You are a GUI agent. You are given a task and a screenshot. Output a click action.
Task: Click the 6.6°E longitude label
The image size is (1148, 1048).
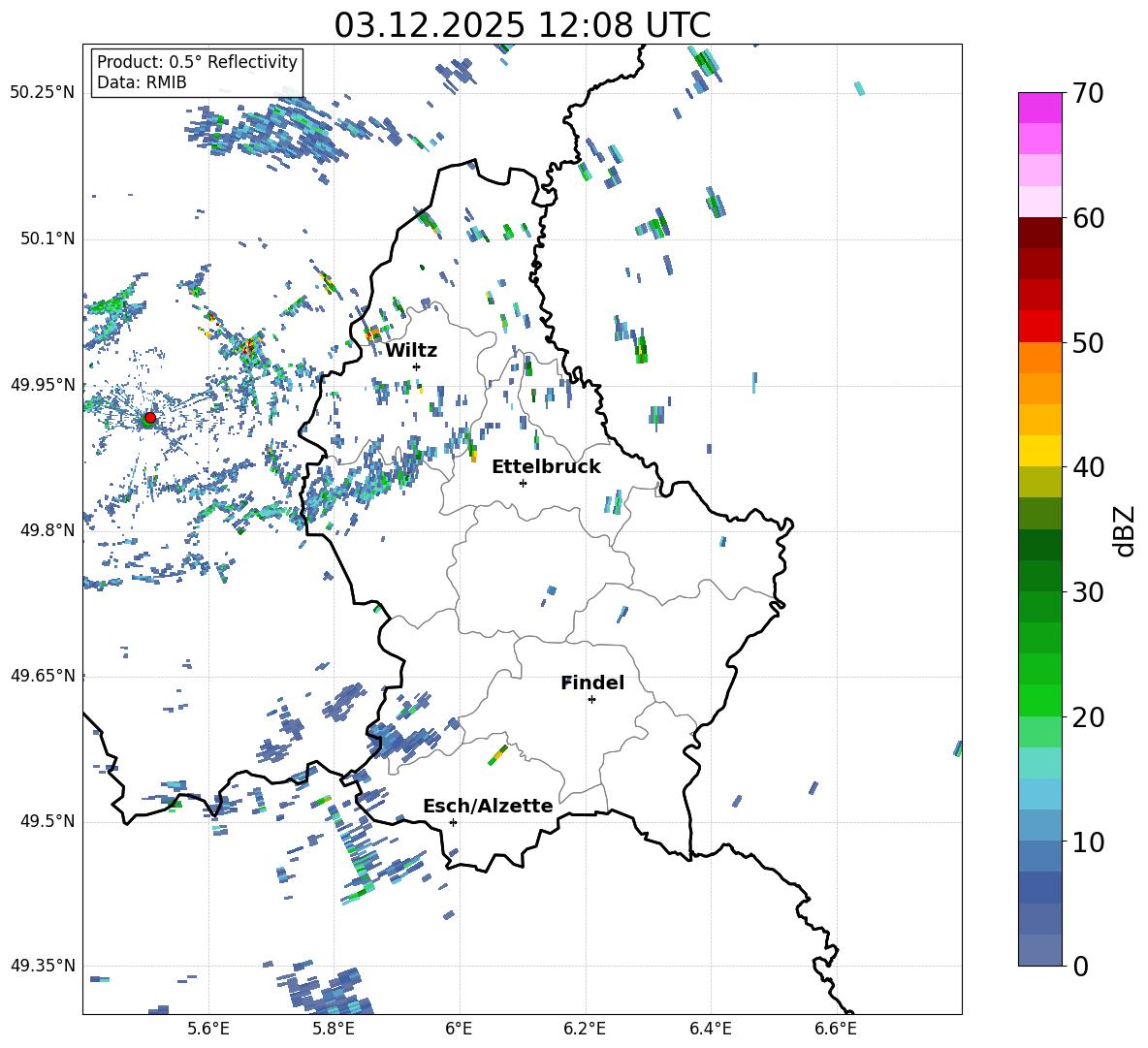point(836,1029)
